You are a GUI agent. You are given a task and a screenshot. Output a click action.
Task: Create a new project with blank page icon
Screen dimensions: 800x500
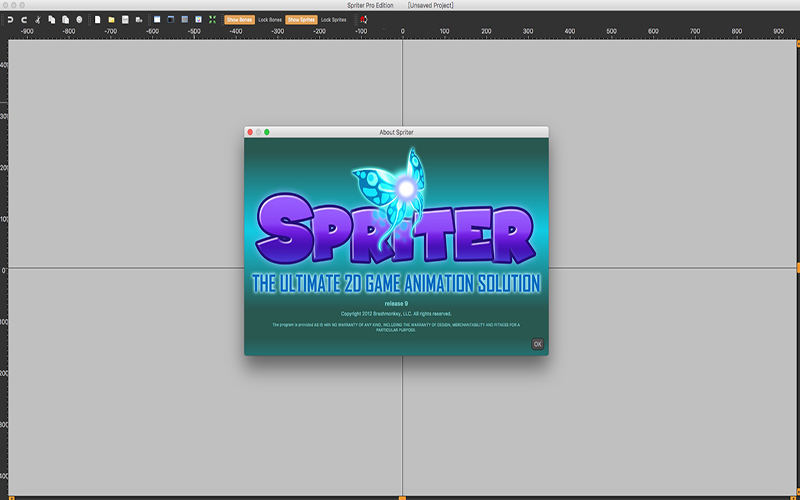(97, 20)
